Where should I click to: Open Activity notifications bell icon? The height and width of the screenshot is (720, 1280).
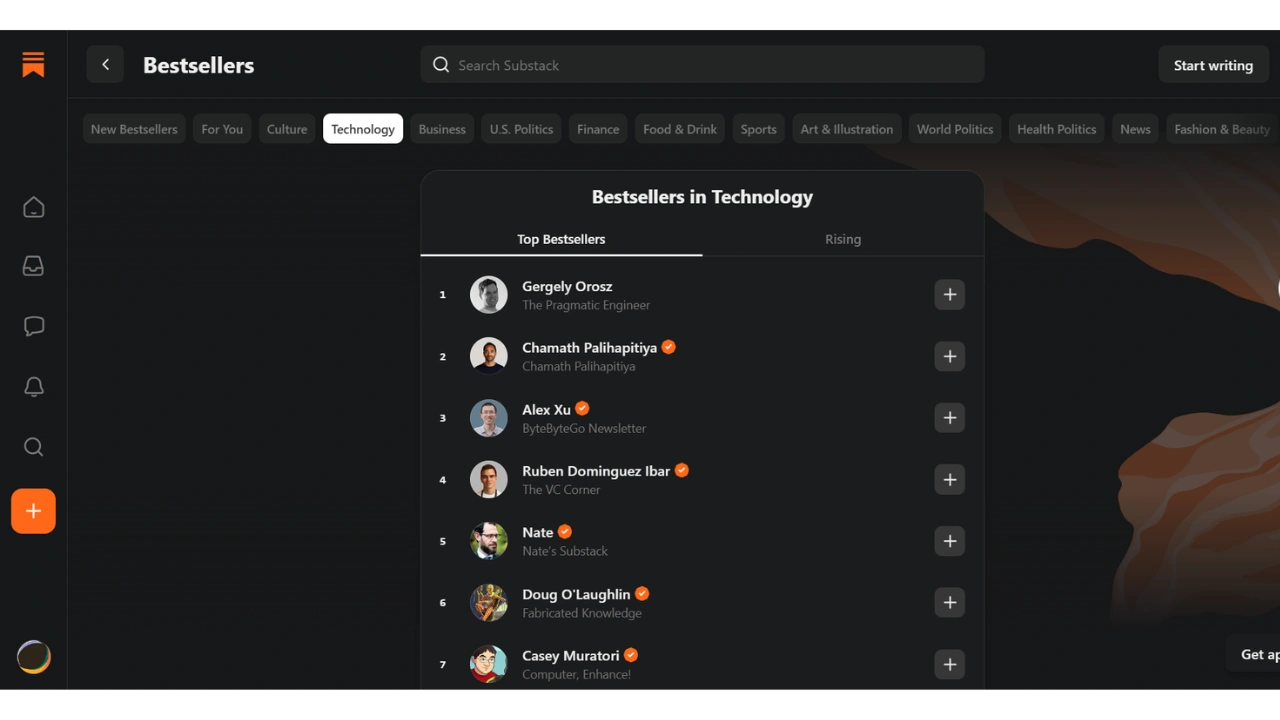tap(33, 386)
